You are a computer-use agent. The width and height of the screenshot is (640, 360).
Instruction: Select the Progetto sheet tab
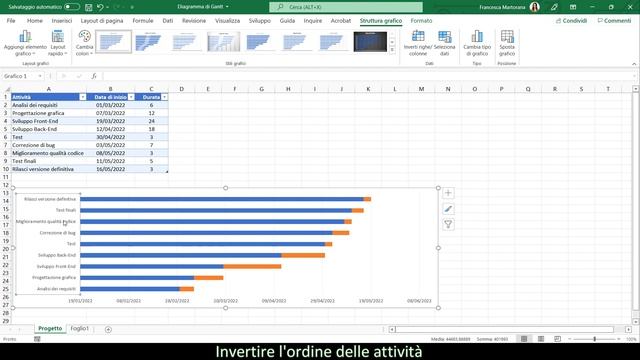tap(50, 329)
